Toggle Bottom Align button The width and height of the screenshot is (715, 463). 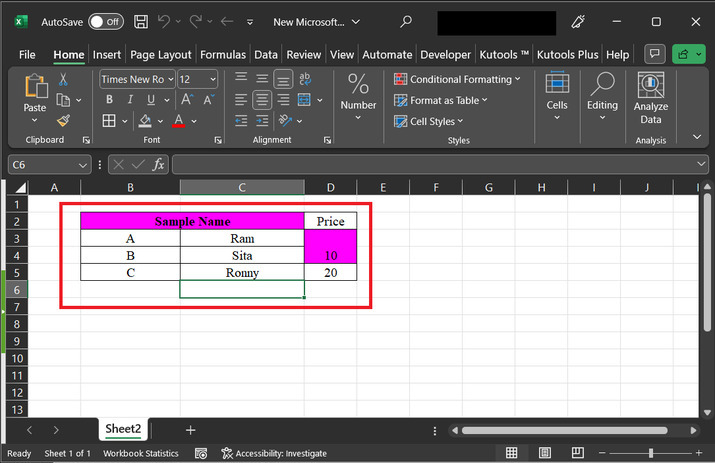tap(283, 79)
